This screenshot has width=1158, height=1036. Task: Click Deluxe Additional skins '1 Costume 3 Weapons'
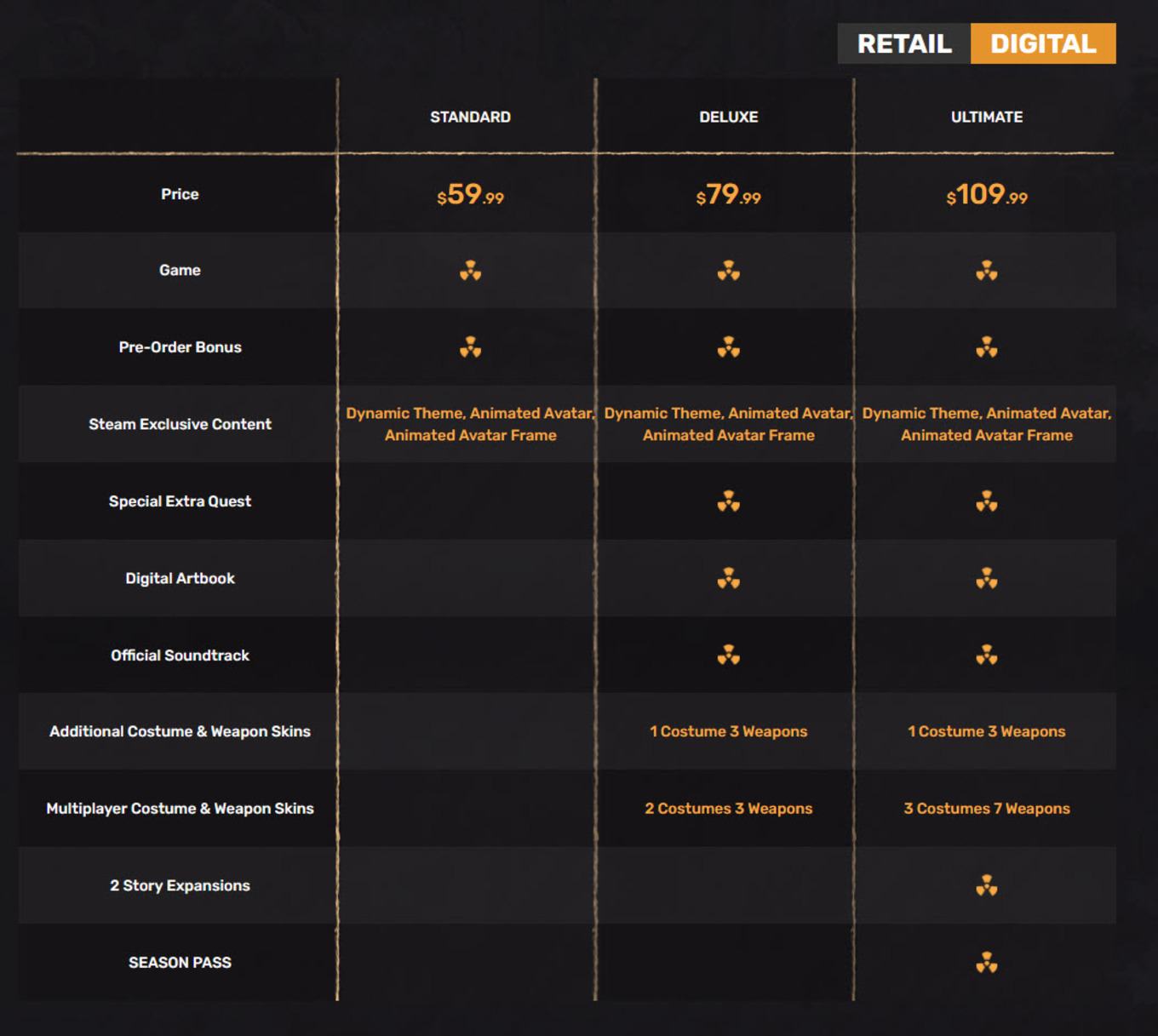pyautogui.click(x=728, y=731)
